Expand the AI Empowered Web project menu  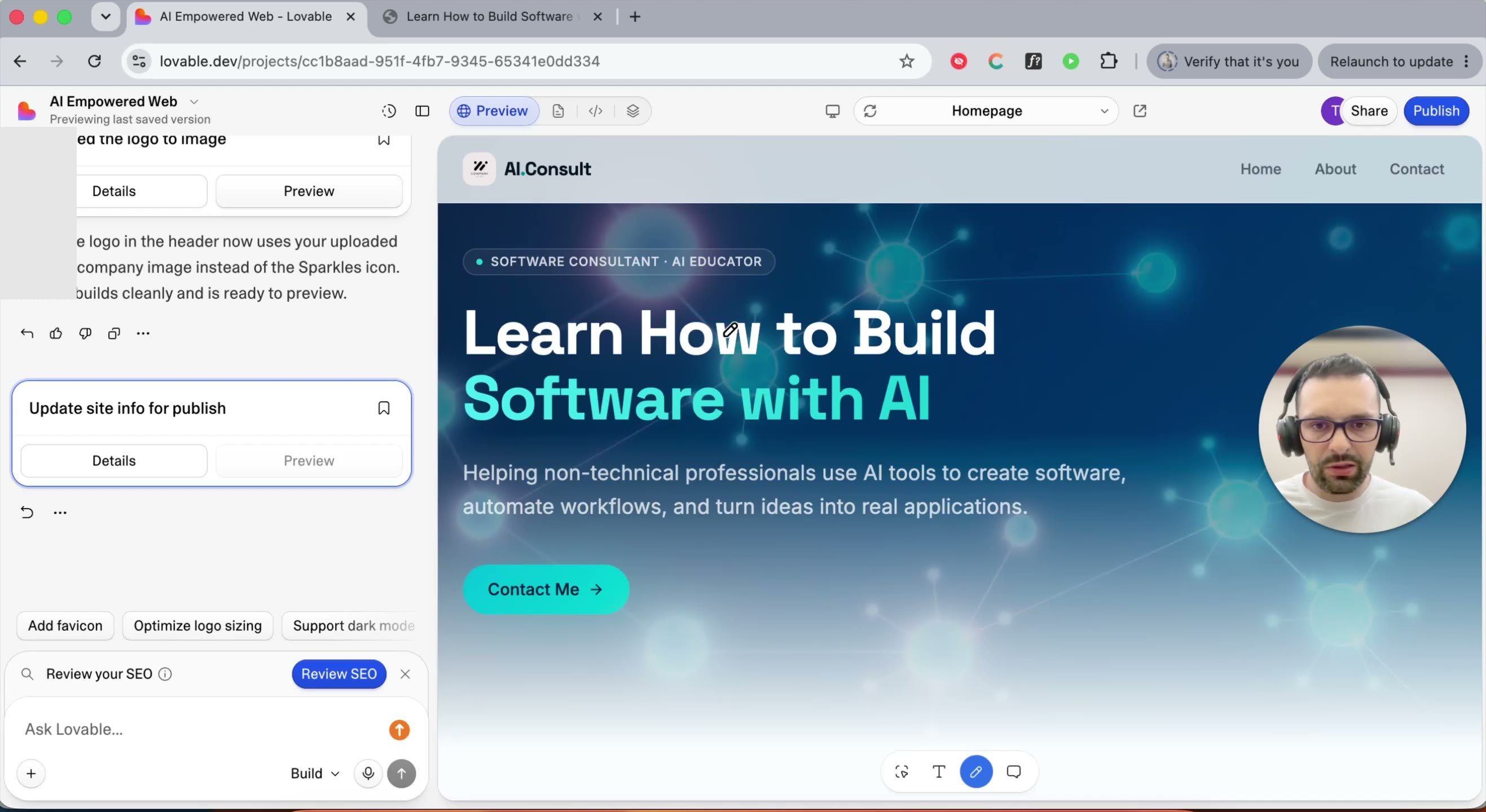(x=195, y=101)
